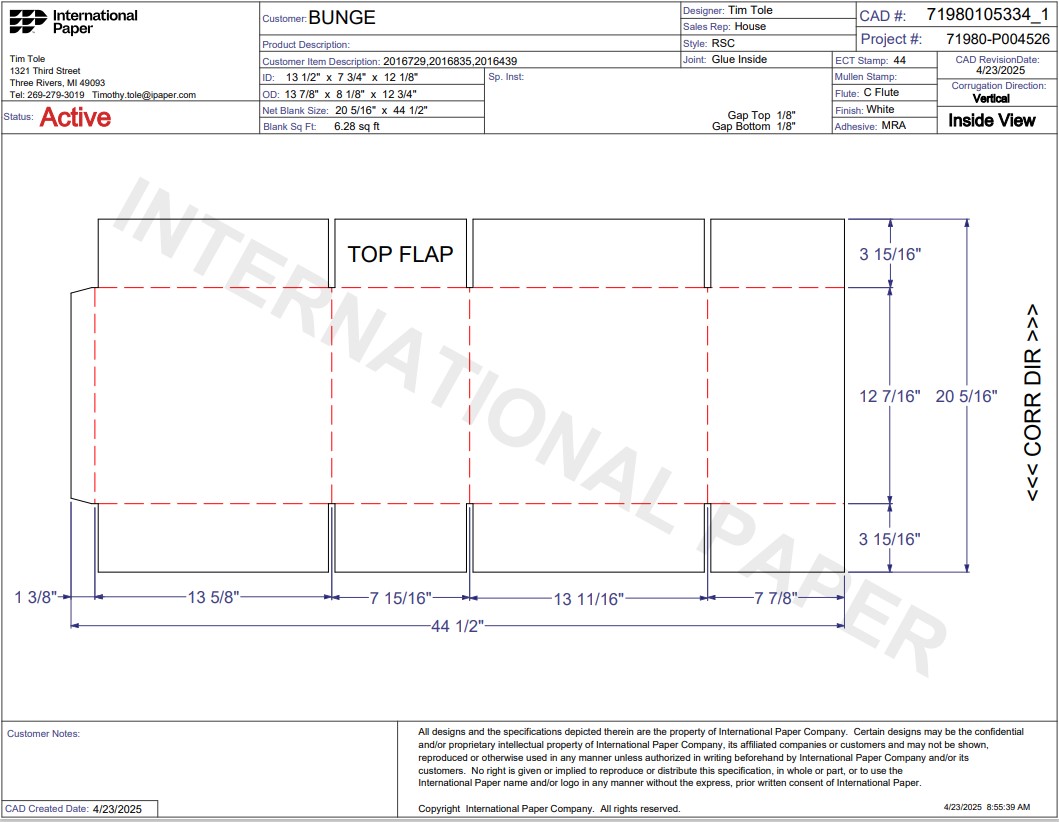
Task: Select blank square footage 6.28 sq ft
Action: tap(357, 126)
